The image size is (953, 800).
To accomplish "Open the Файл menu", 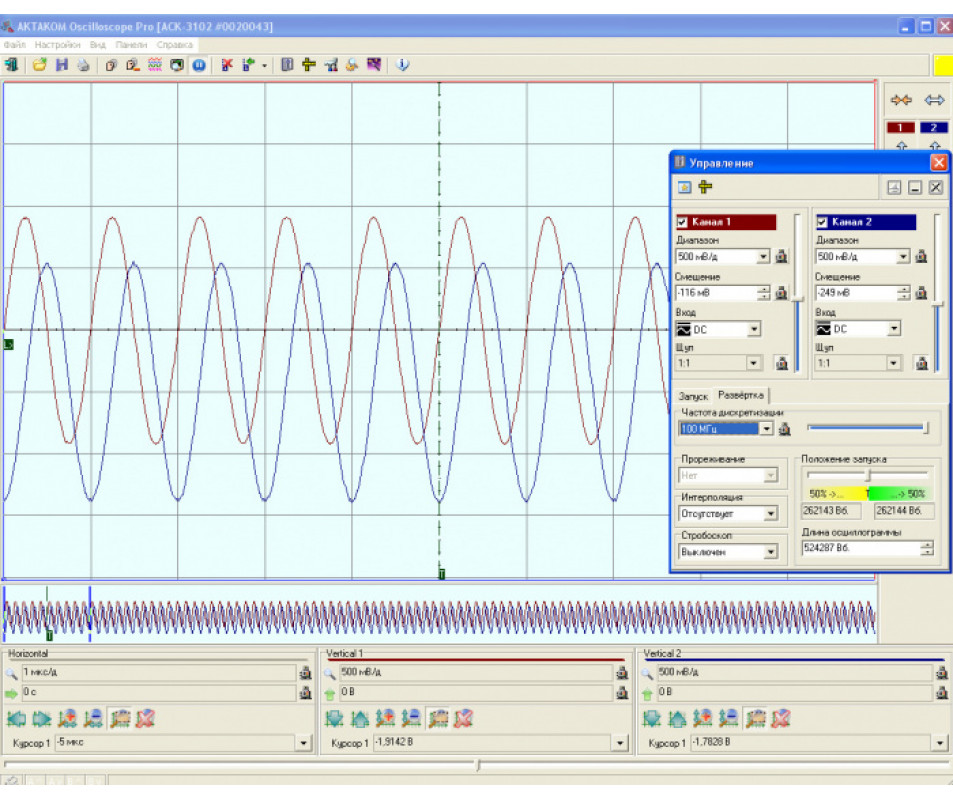I will pos(15,44).
